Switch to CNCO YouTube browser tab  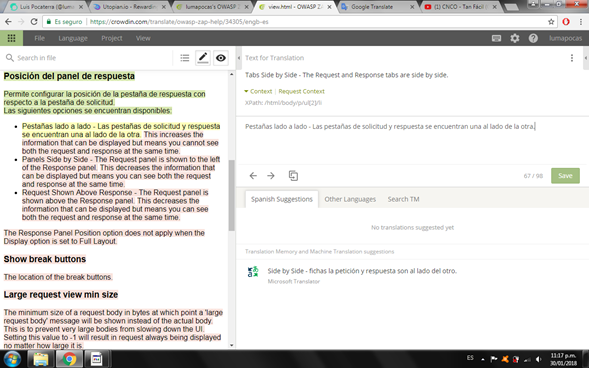tap(461, 7)
